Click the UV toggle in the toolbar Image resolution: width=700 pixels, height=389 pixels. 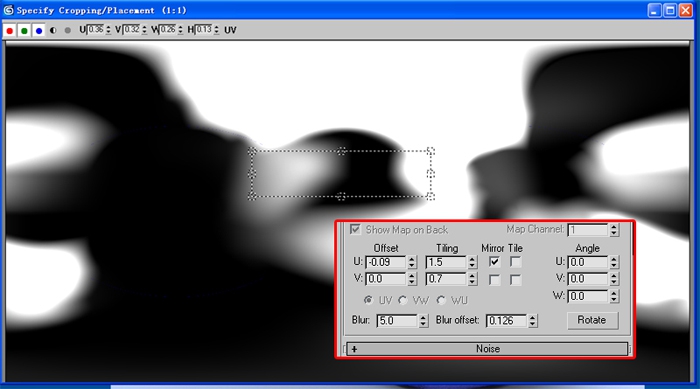tap(230, 30)
